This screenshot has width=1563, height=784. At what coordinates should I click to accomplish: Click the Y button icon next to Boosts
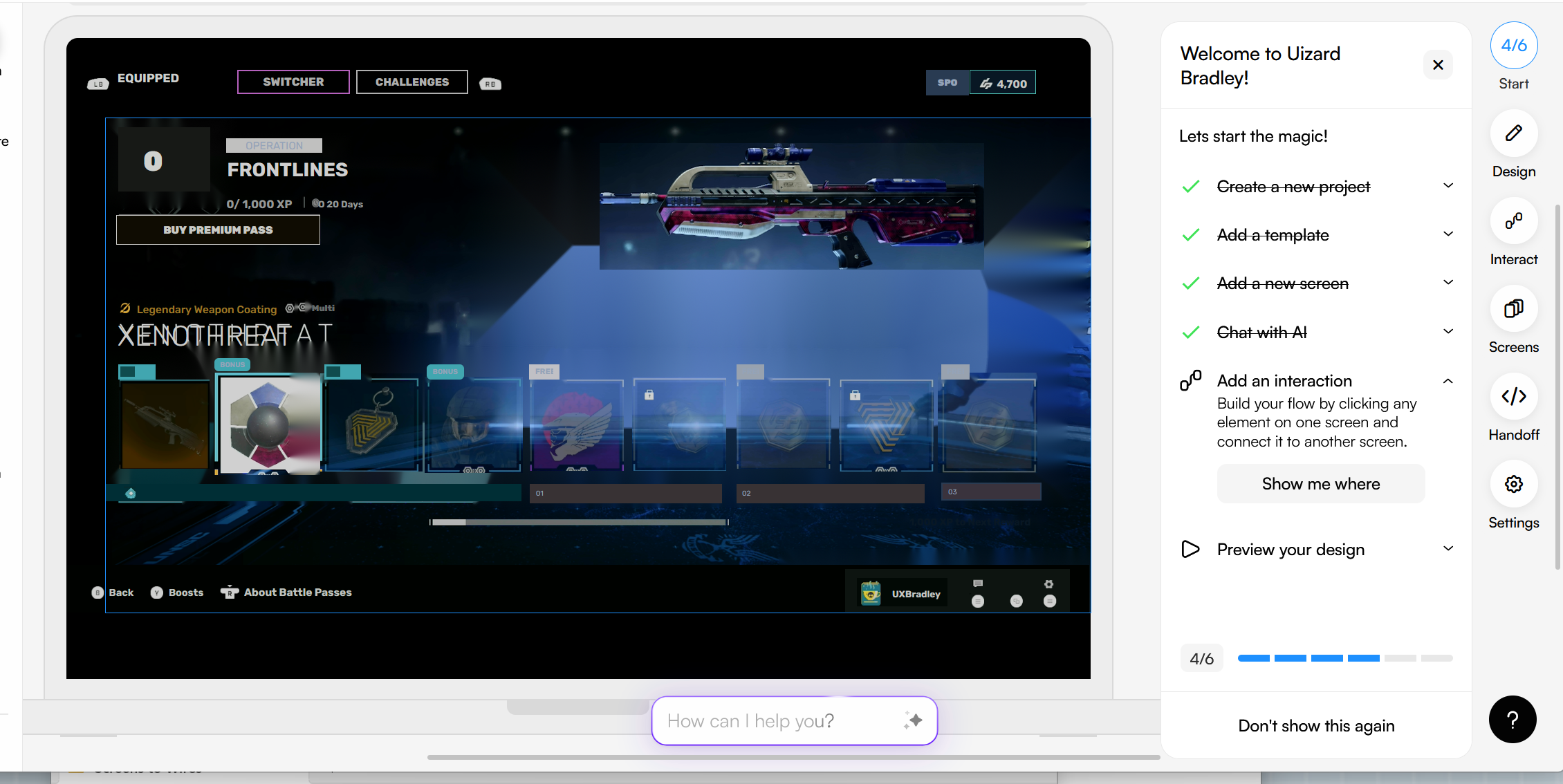tap(157, 592)
